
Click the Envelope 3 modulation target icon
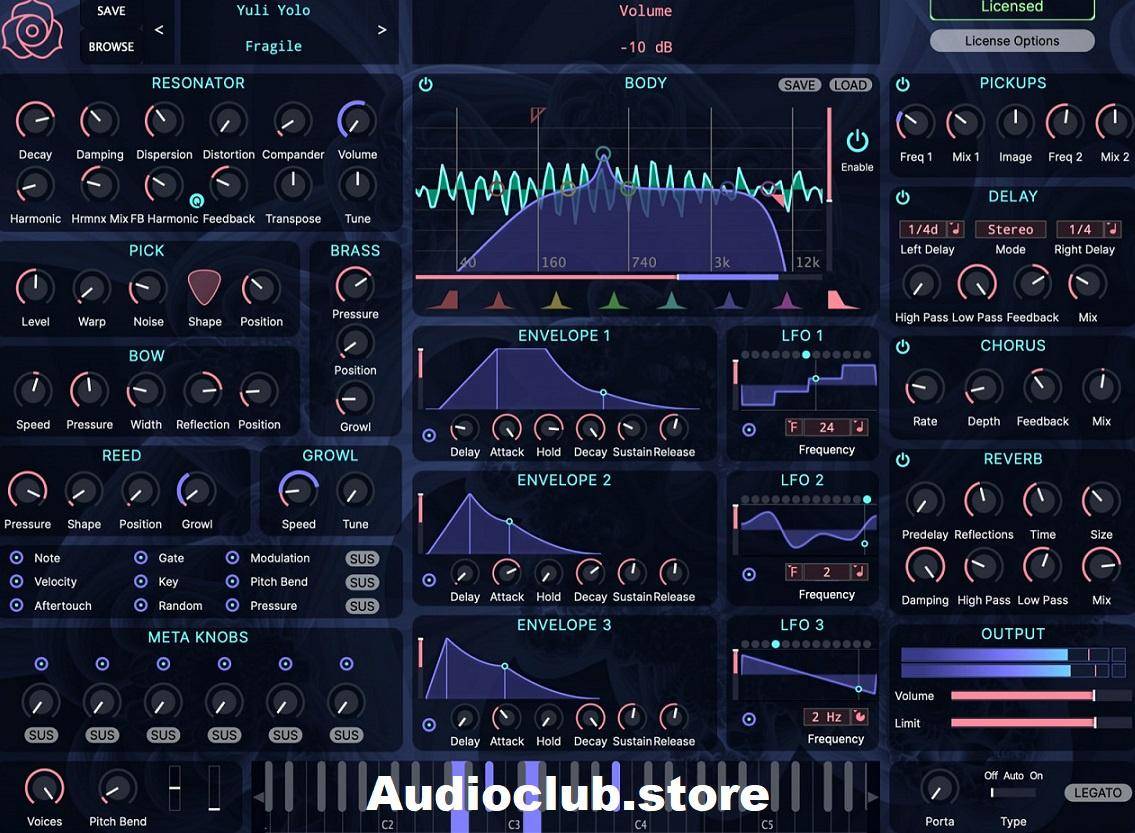coord(429,724)
